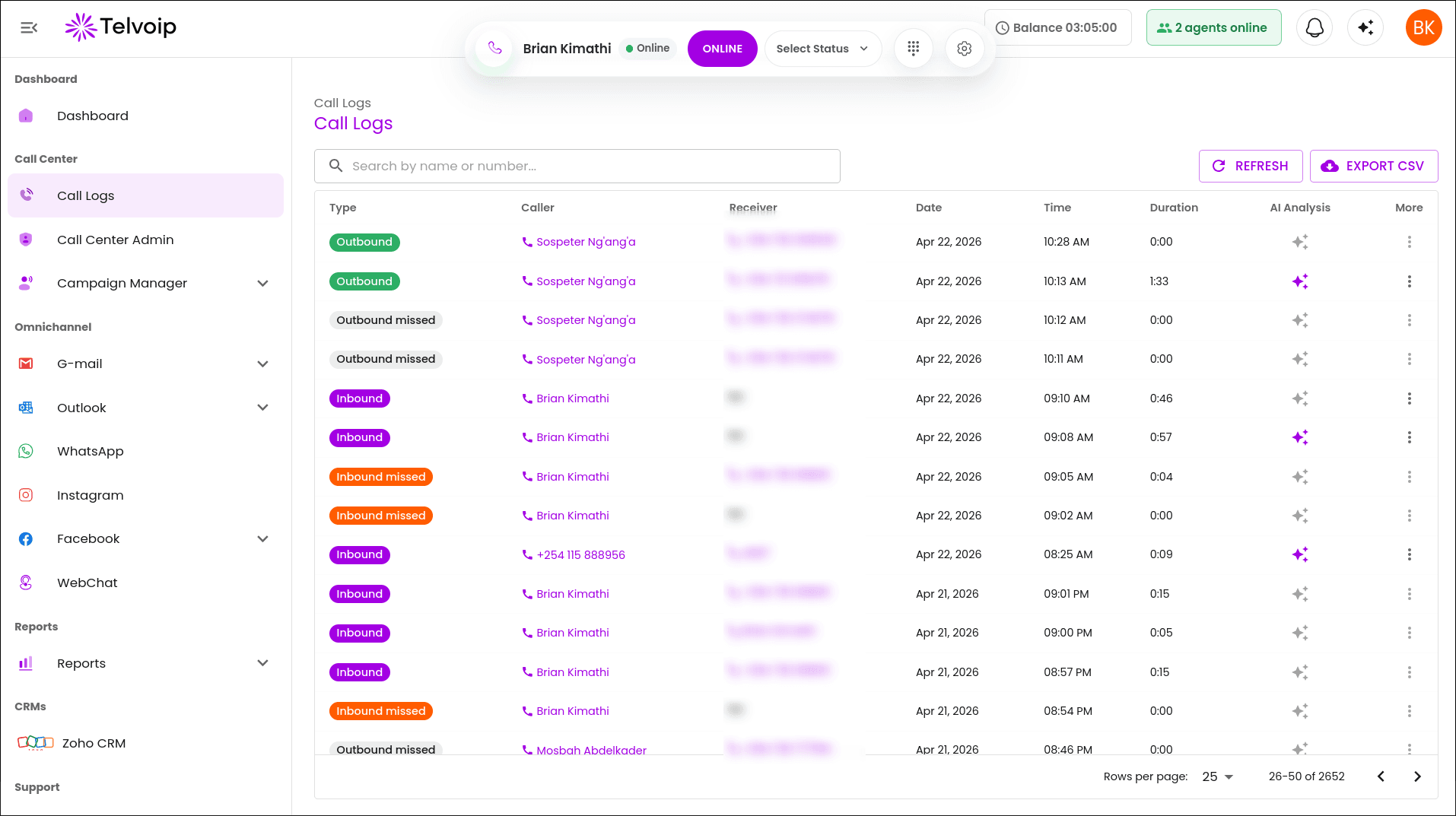Focus the search by name or number field
Image resolution: width=1456 pixels, height=816 pixels.
coord(577,166)
